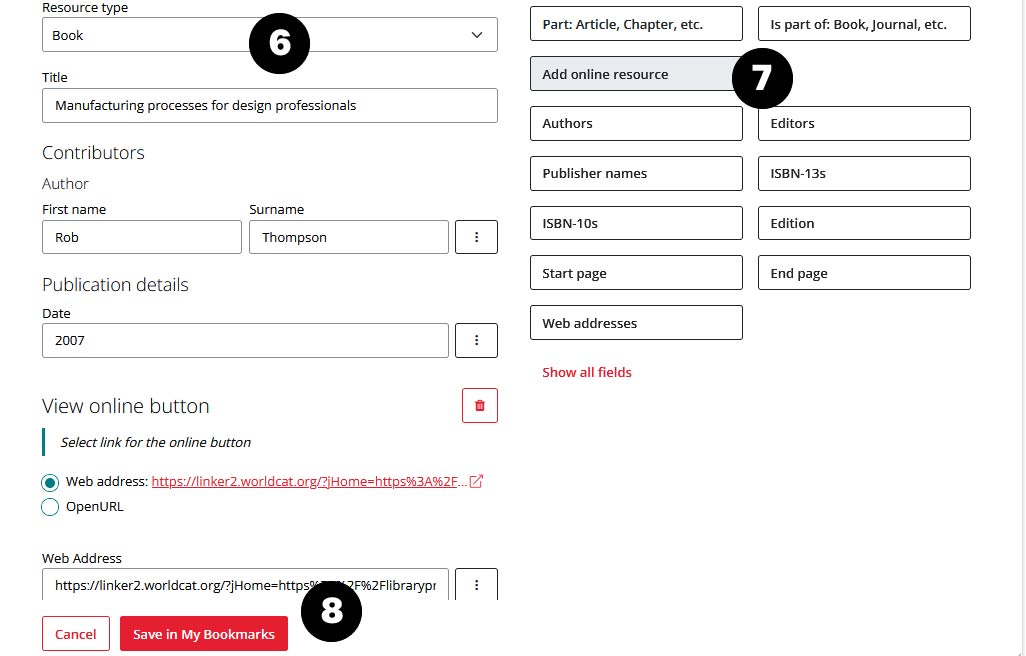Image resolution: width=1026 pixels, height=656 pixels.
Task: Click the Title input field
Action: (x=269, y=105)
